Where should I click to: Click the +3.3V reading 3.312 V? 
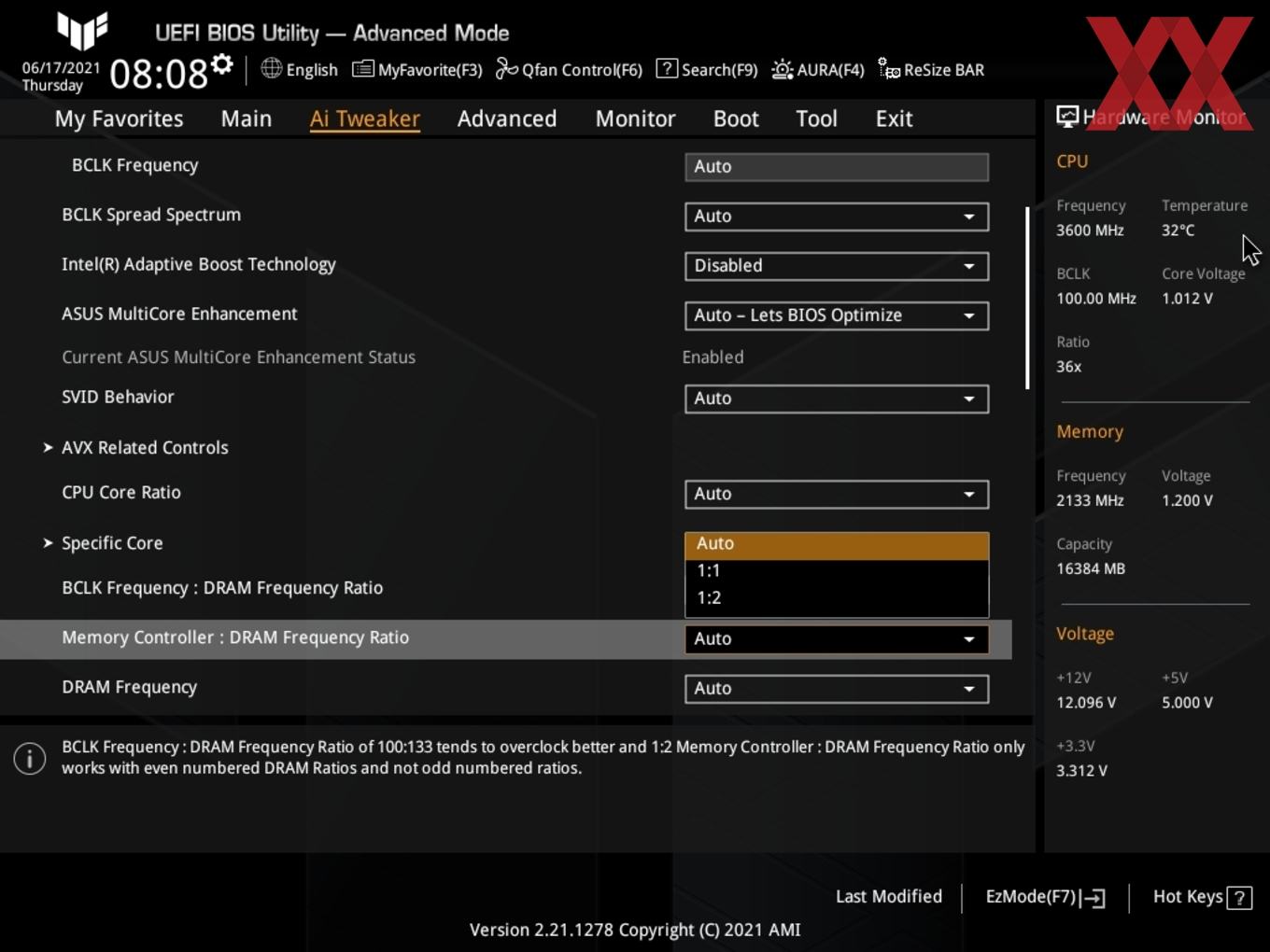[x=1081, y=771]
